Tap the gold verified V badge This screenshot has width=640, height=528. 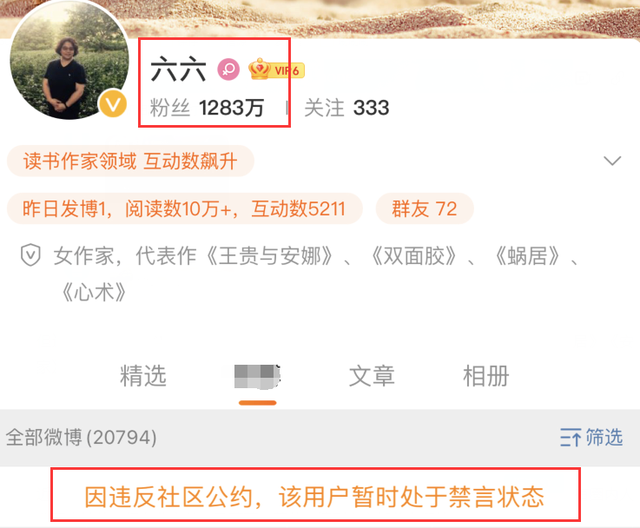pos(113,103)
